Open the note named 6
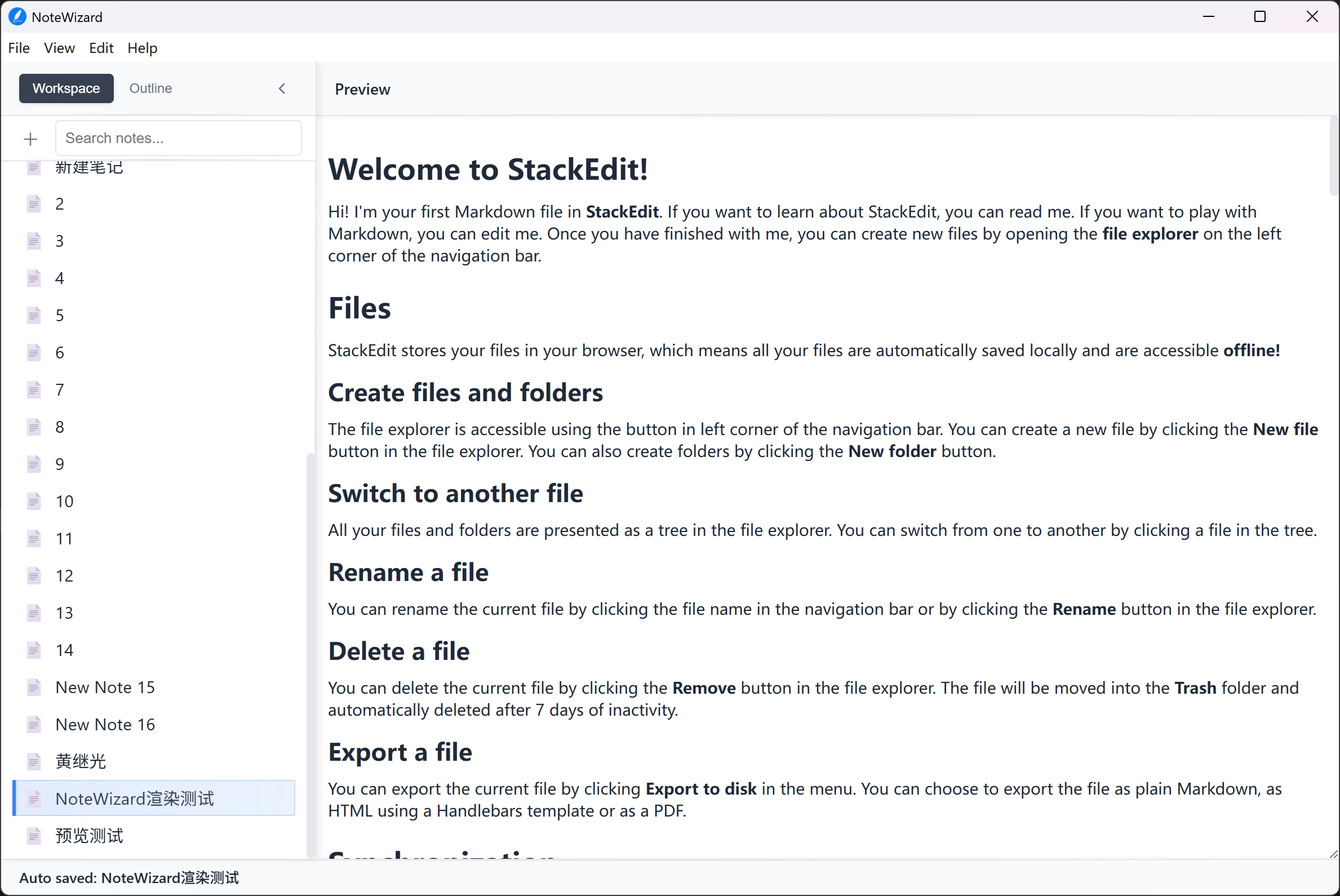 (154, 353)
